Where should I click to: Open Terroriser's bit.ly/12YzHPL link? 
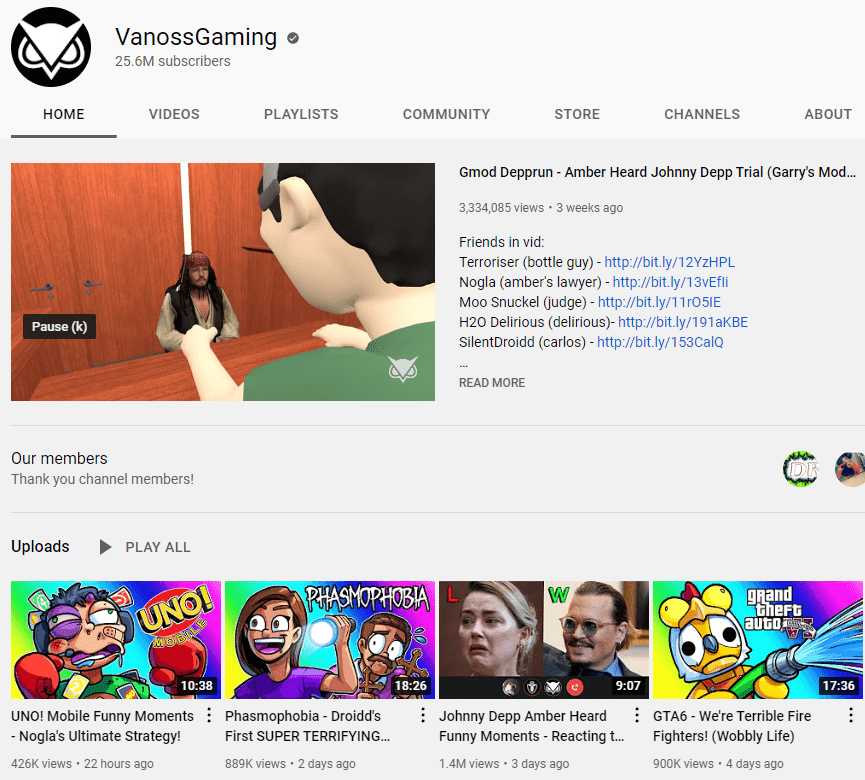(x=670, y=262)
